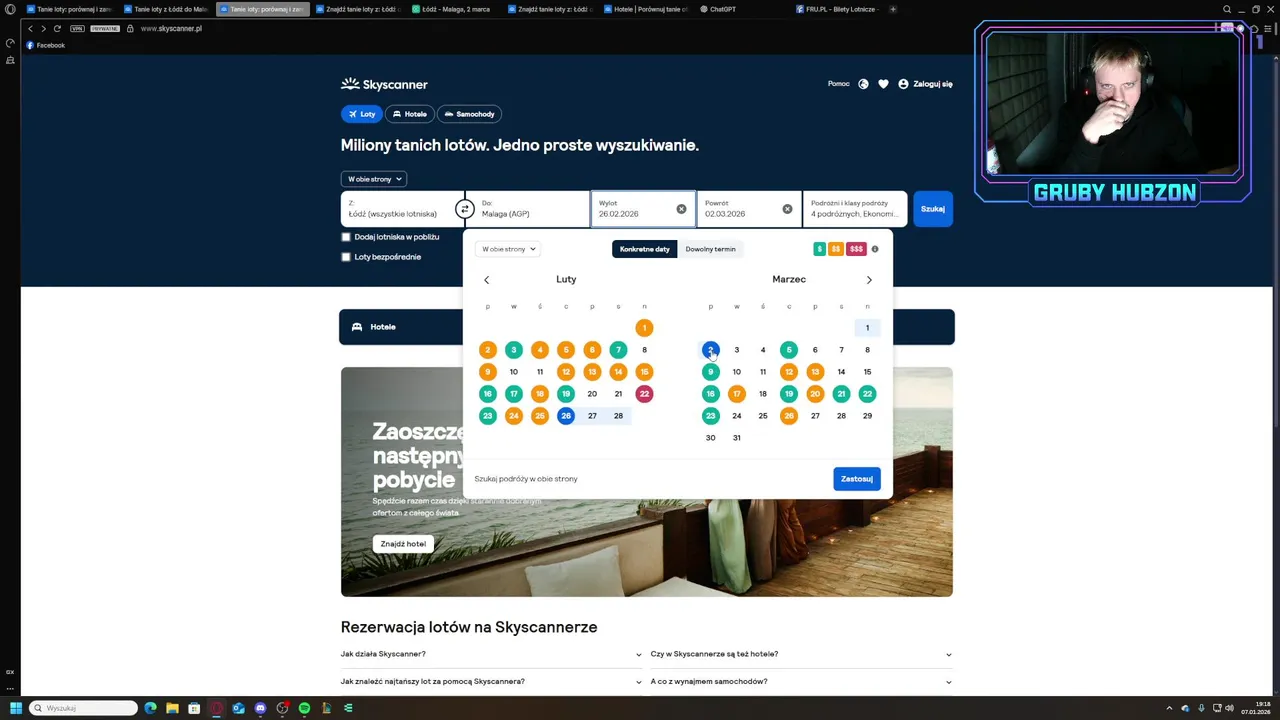1280x720 pixels.
Task: Click the www.skyscanner.pl address bar
Action: 171,29
